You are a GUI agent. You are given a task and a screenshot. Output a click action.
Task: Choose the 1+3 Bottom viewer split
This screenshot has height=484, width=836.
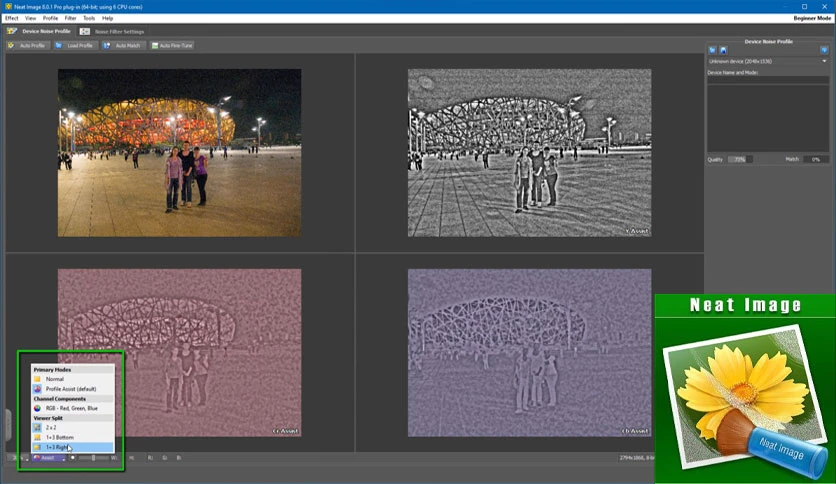(73, 437)
